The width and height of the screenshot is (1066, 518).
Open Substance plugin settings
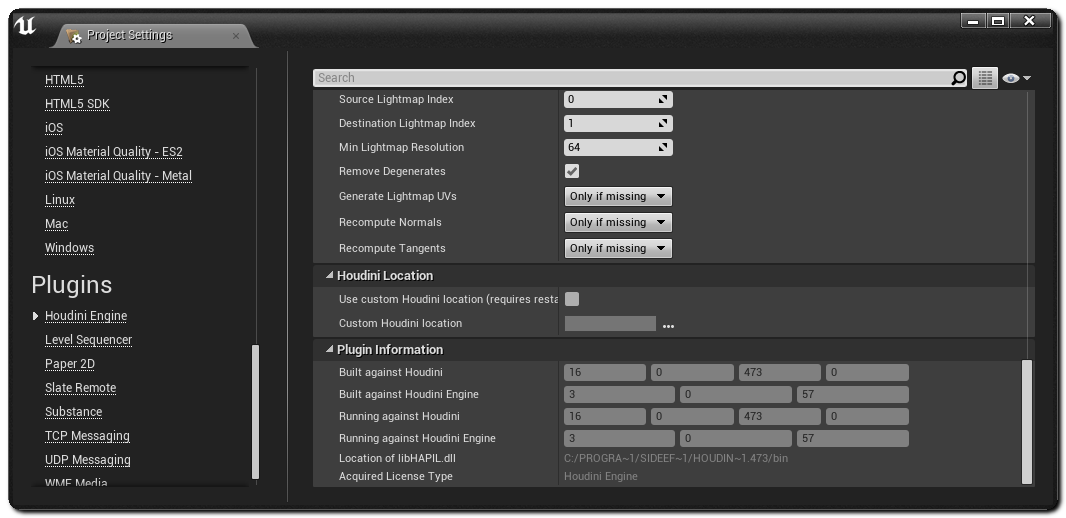(x=73, y=412)
